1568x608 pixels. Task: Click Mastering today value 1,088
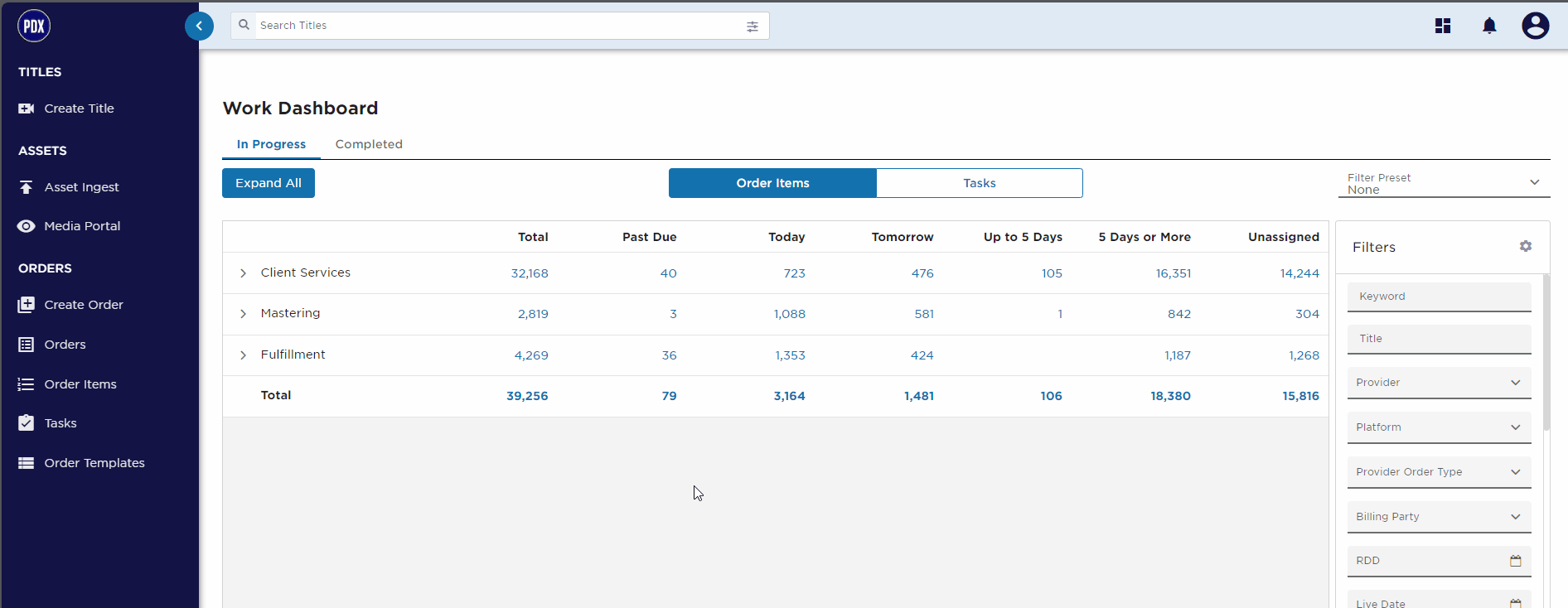pyautogui.click(x=789, y=314)
